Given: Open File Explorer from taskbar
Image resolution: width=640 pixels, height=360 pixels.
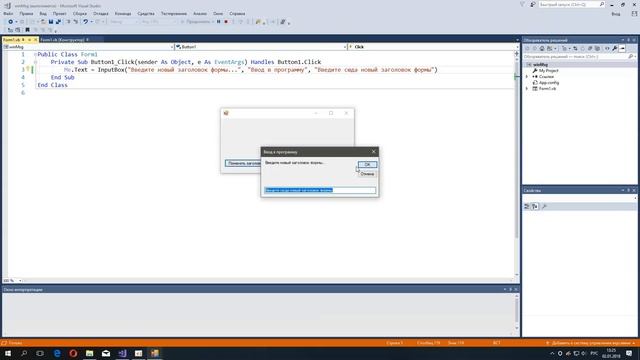Looking at the screenshot, I should pyautogui.click(x=89, y=353).
